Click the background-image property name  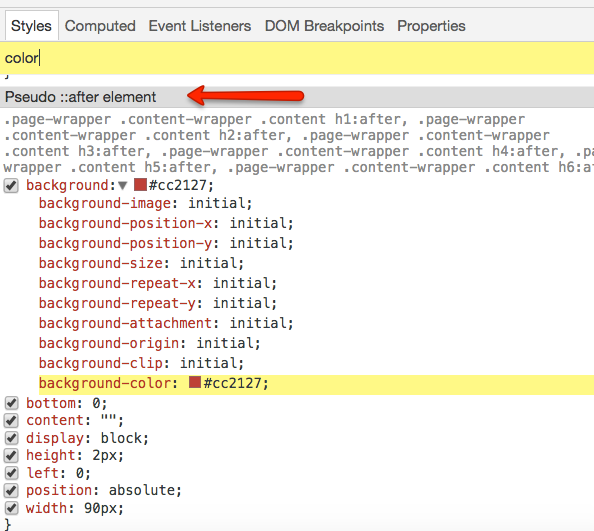[x=105, y=203]
